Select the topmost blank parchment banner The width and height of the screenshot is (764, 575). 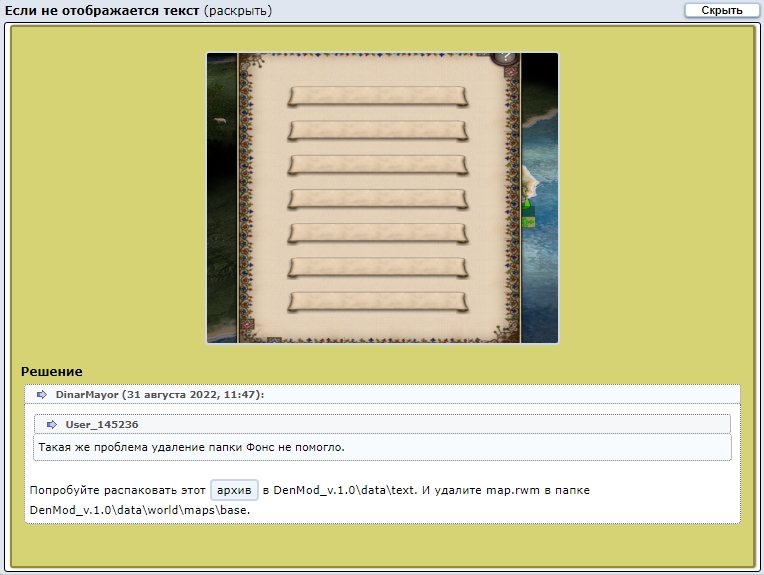378,96
